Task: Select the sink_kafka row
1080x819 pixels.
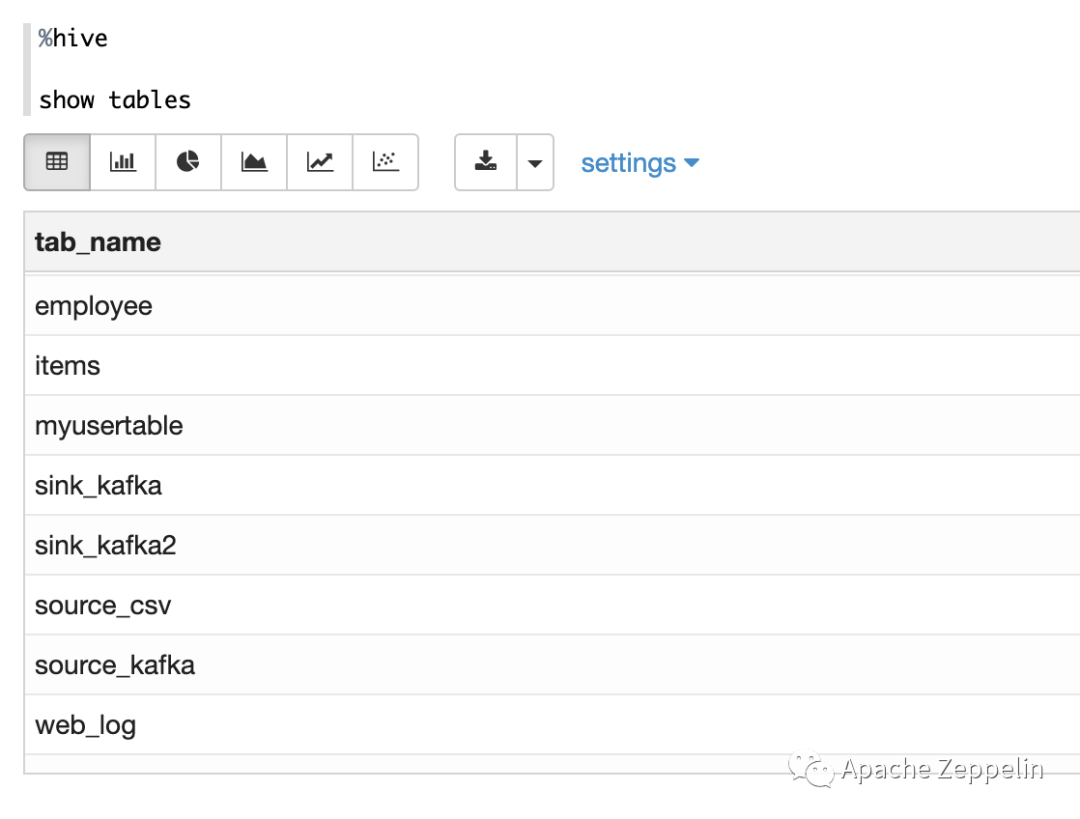Action: pyautogui.click(x=552, y=486)
